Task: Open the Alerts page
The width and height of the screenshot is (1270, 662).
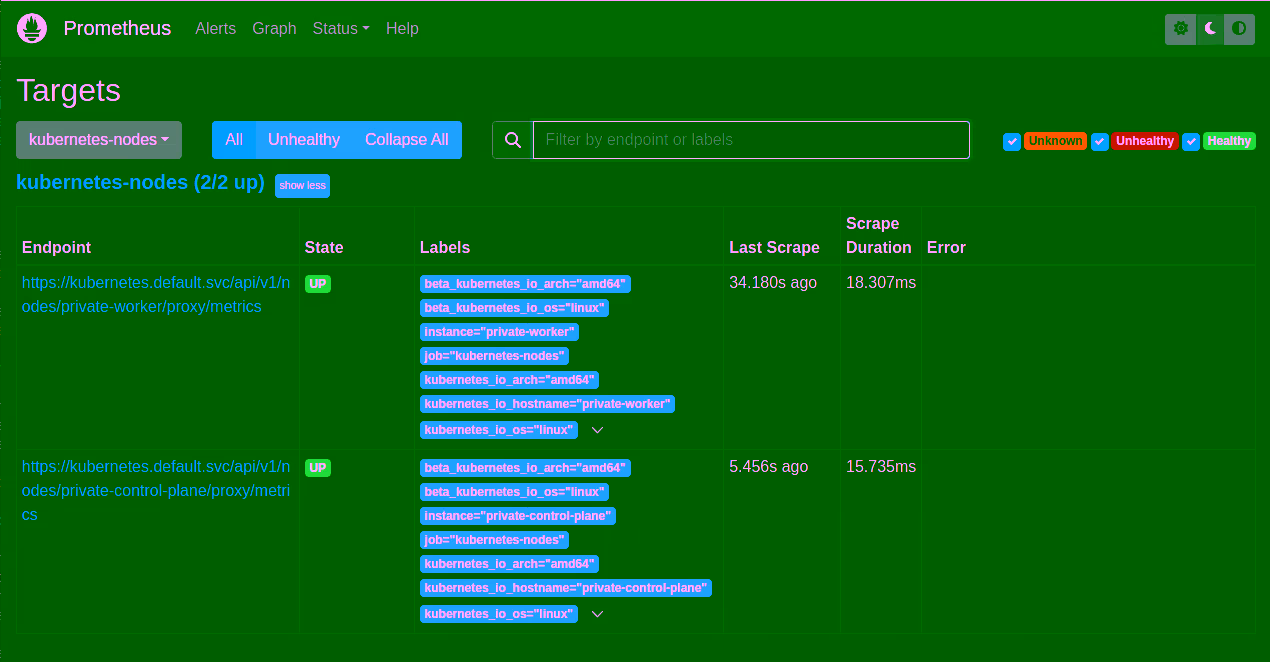Action: point(215,28)
